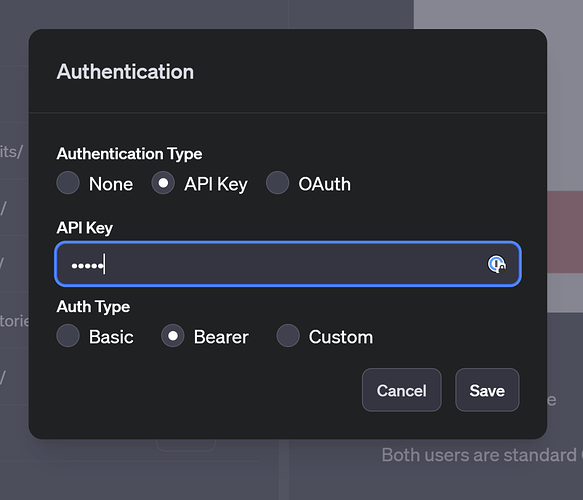The image size is (583, 500).
Task: Click the "None" option label text
Action: 111,184
